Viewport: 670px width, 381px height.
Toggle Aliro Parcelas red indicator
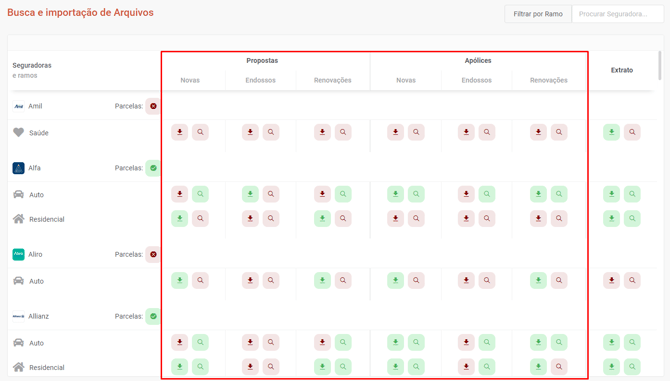pyautogui.click(x=153, y=254)
